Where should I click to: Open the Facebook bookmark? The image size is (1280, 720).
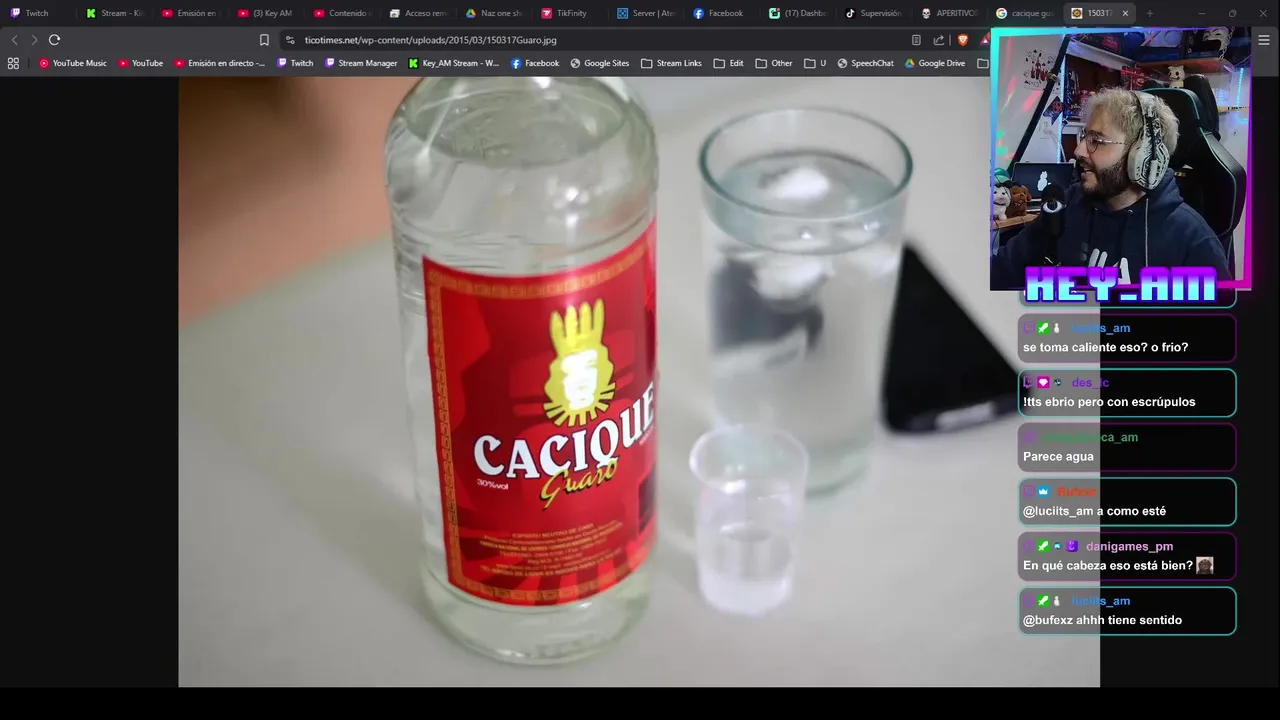[535, 63]
